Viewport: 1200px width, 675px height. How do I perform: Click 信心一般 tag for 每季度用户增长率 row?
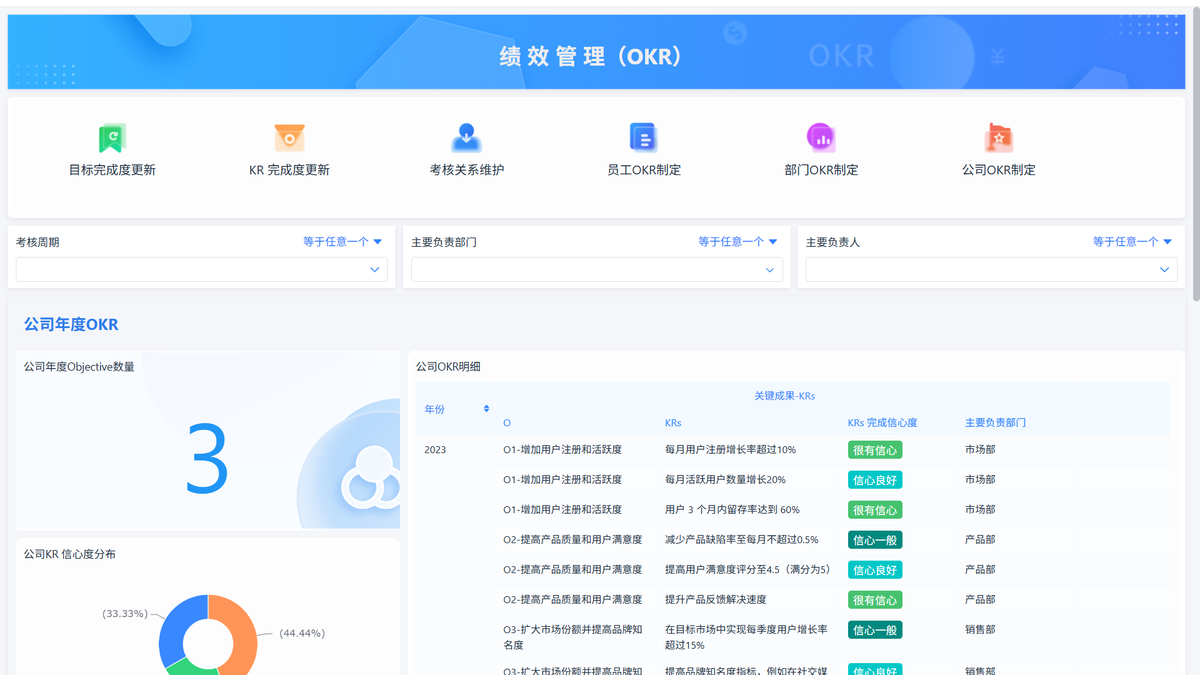(875, 630)
